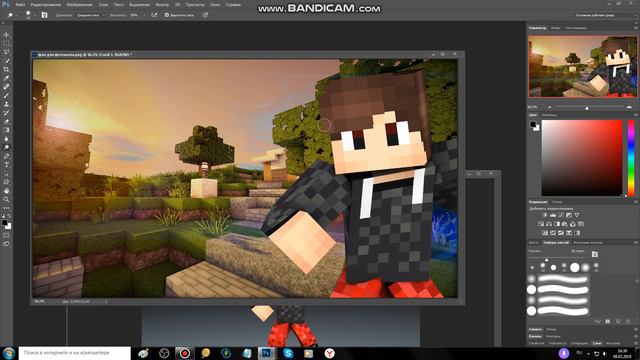Click the create new brush icon

(x=618, y=322)
